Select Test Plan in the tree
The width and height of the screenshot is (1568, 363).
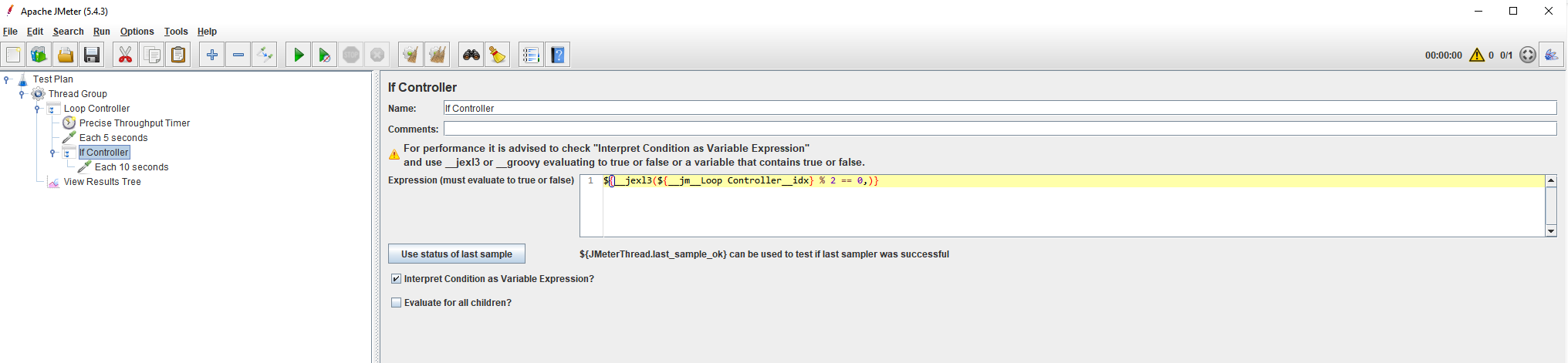coord(53,79)
